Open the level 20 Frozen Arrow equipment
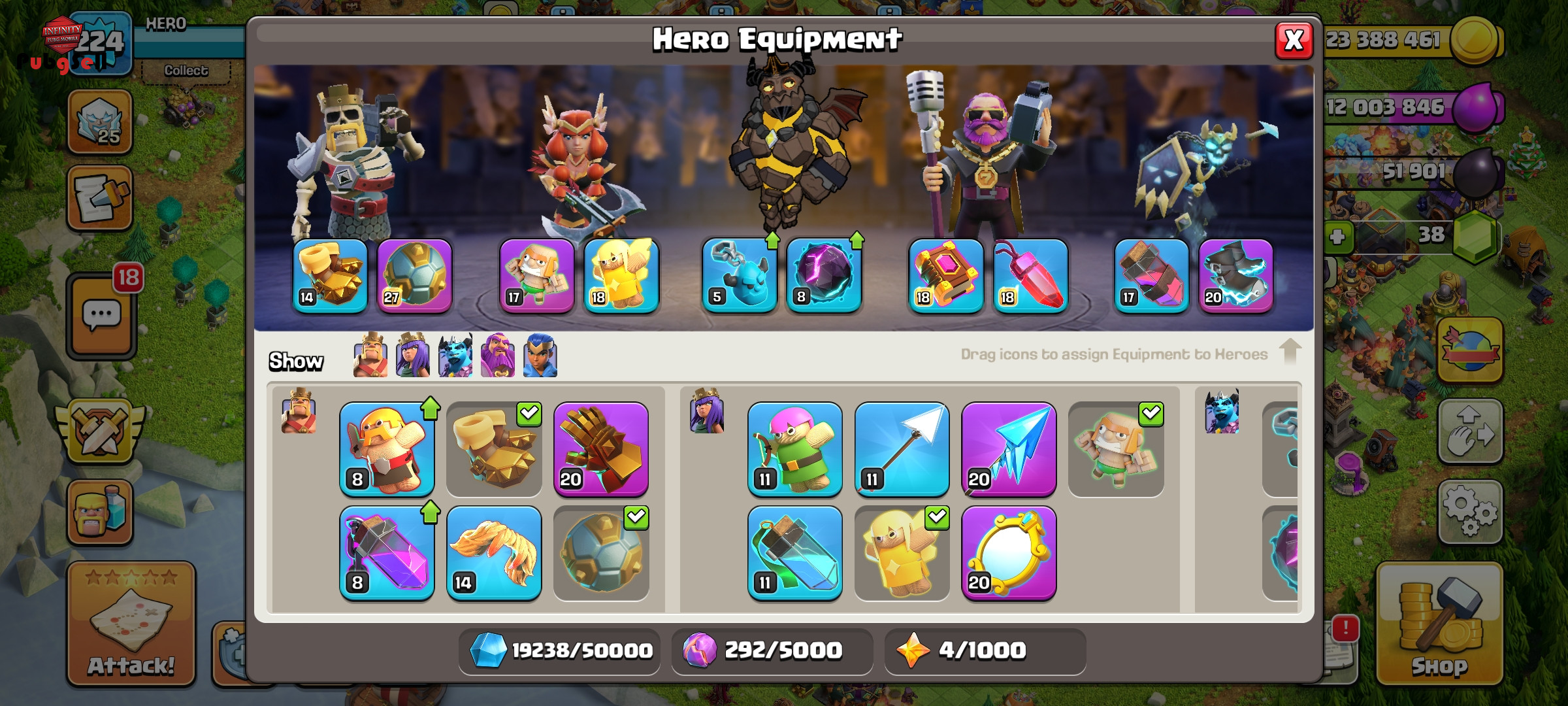 1009,449
